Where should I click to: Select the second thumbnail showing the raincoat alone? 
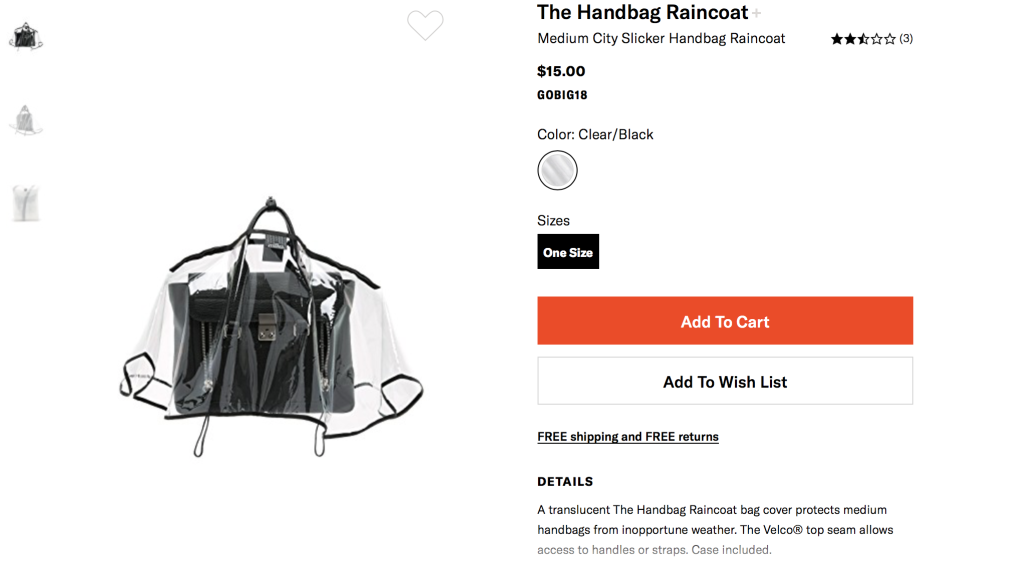coord(26,120)
